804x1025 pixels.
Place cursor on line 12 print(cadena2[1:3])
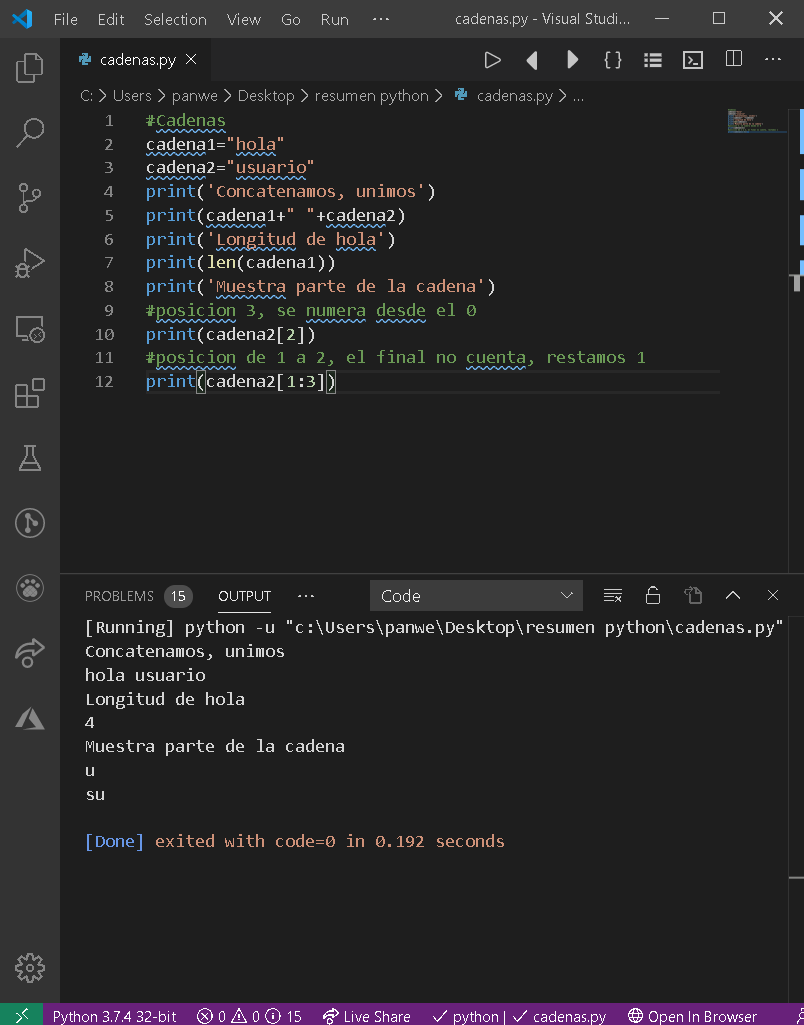241,381
